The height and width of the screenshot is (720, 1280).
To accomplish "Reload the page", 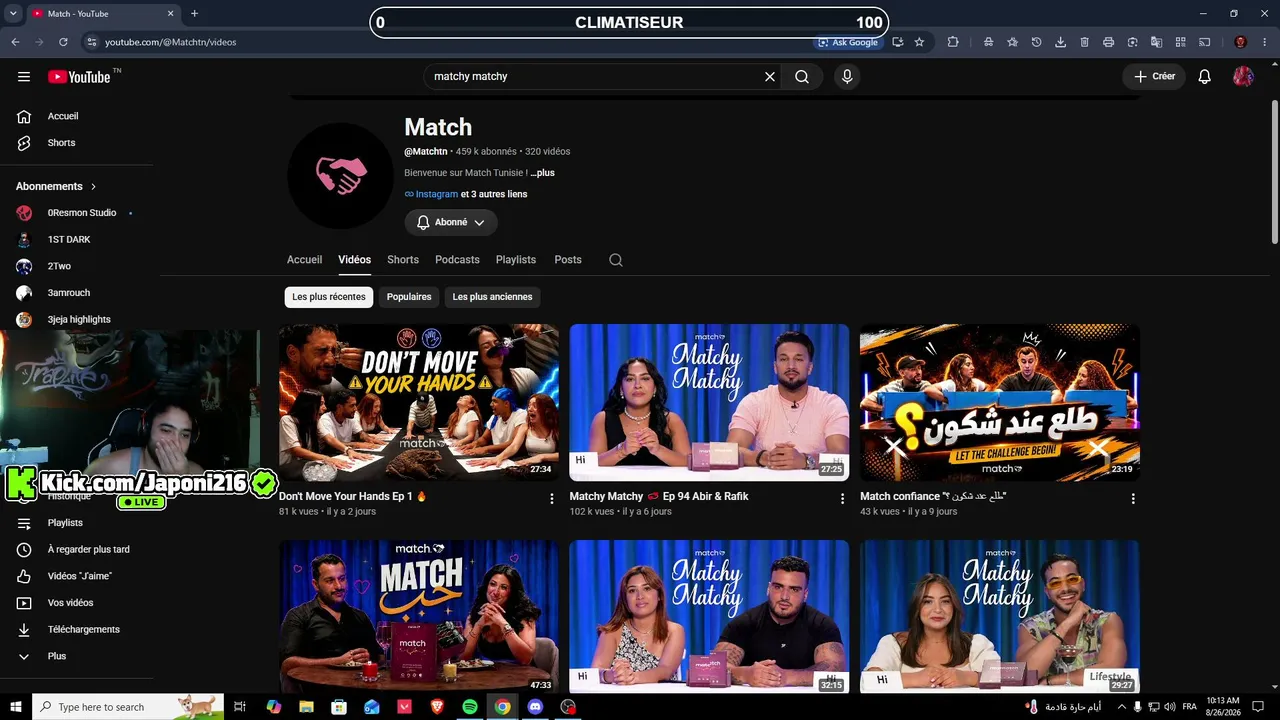I will tap(63, 42).
